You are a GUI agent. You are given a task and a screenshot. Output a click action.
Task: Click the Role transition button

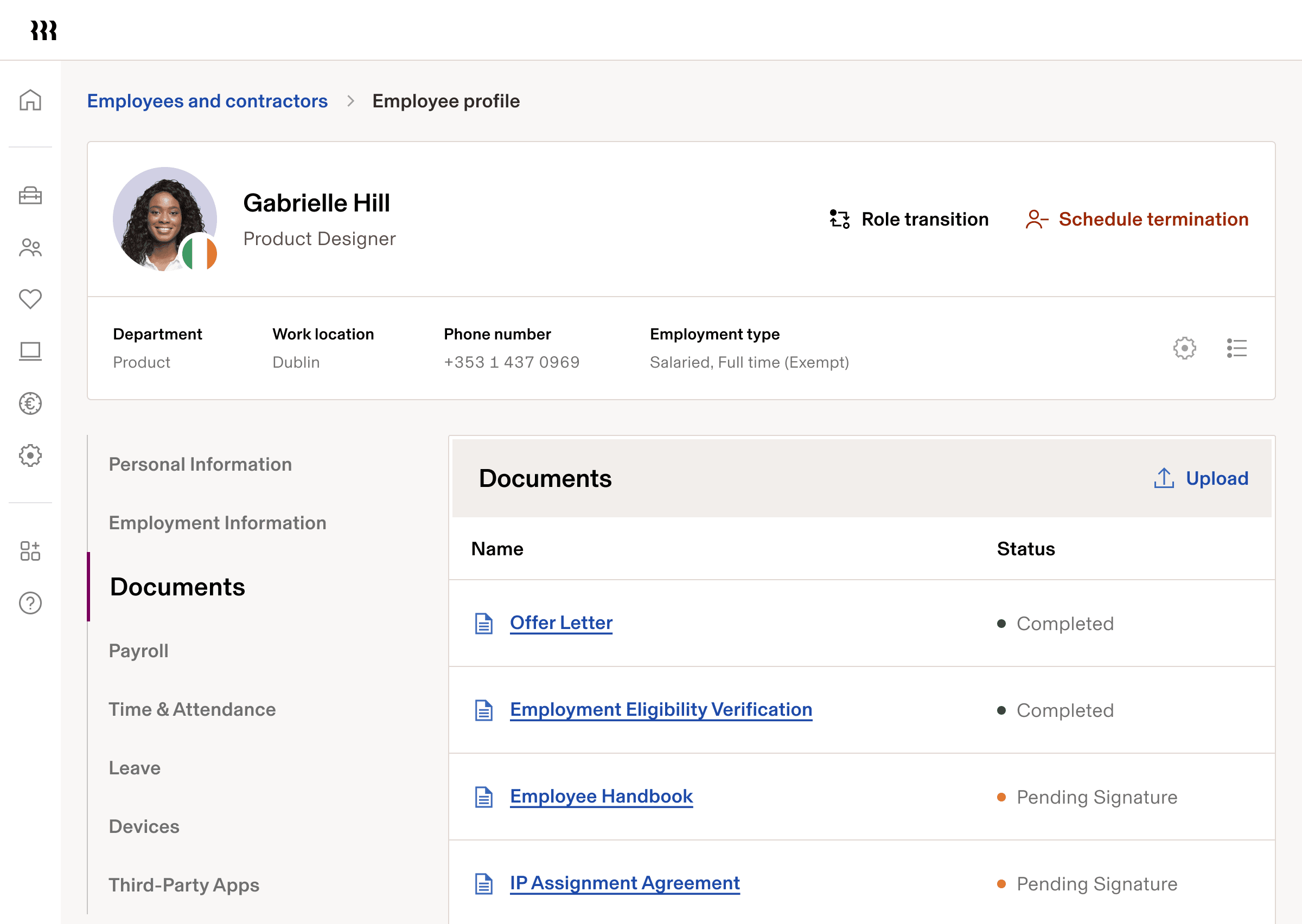coord(909,219)
